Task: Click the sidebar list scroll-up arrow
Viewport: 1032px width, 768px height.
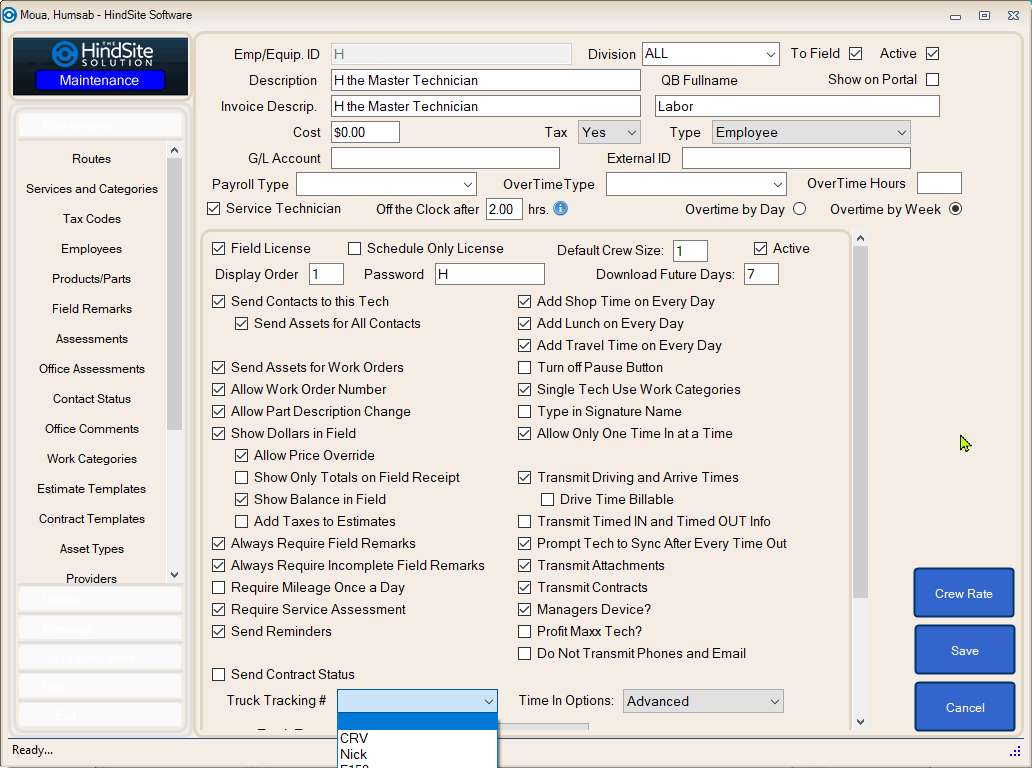Action: [175, 151]
